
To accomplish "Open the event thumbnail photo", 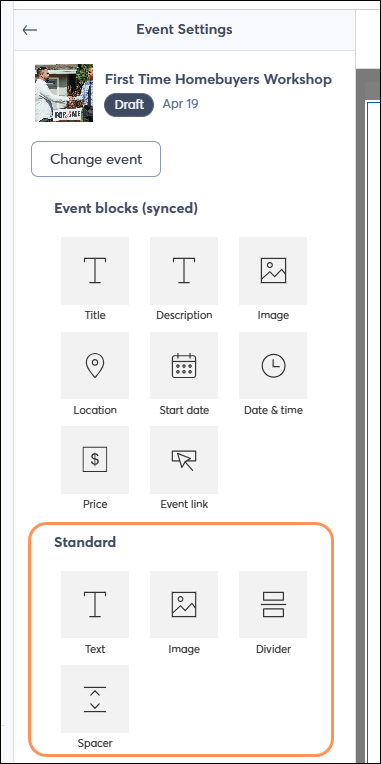I will [64, 93].
